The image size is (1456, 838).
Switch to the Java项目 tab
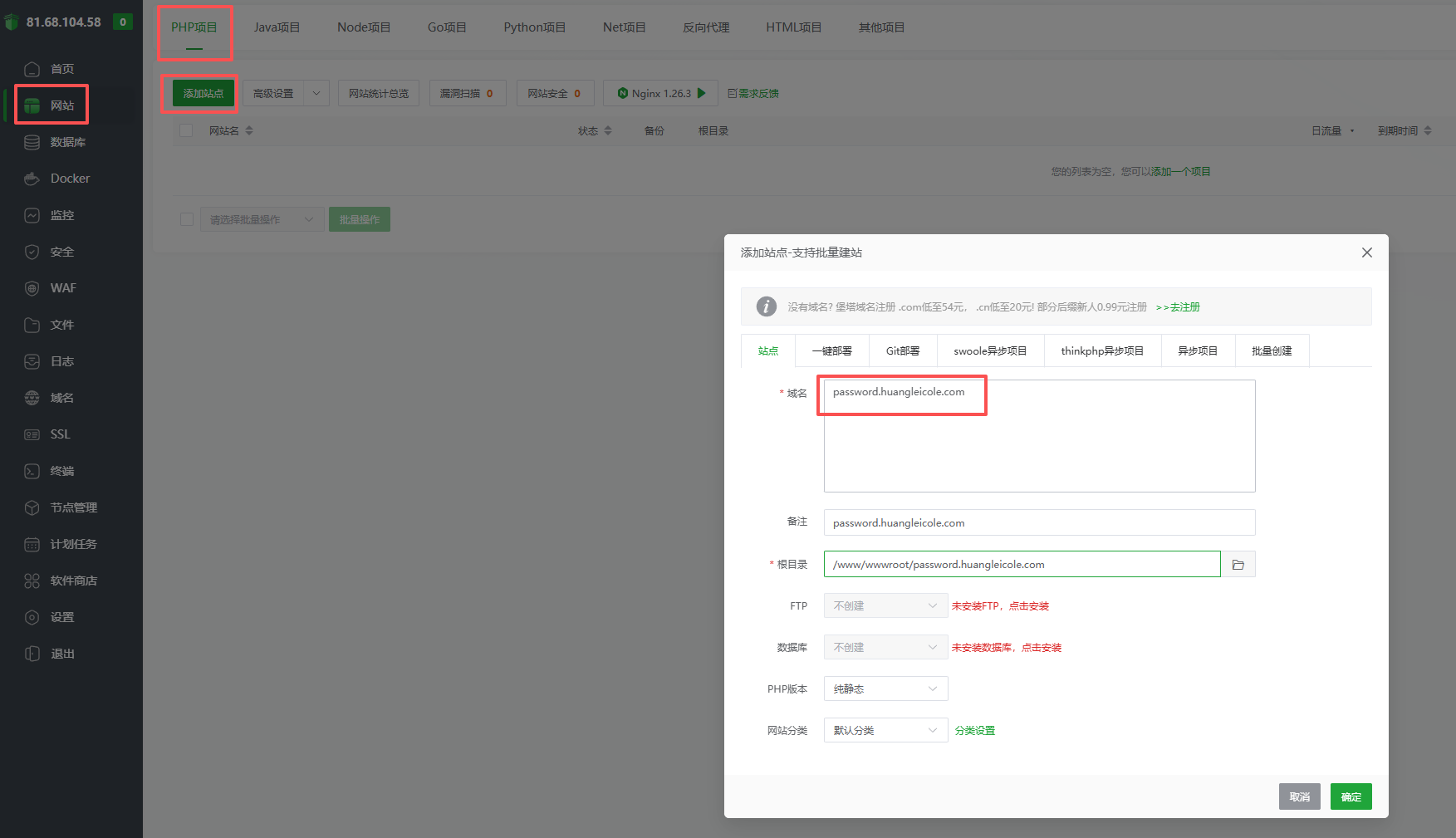pos(277,27)
